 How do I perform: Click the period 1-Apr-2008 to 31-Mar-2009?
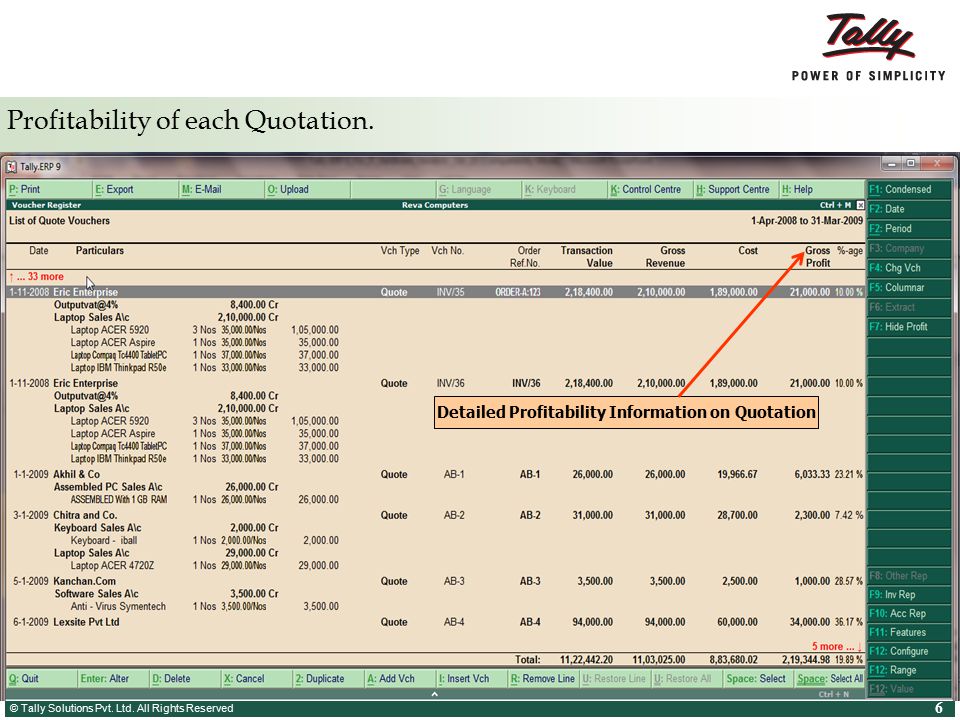pos(806,220)
